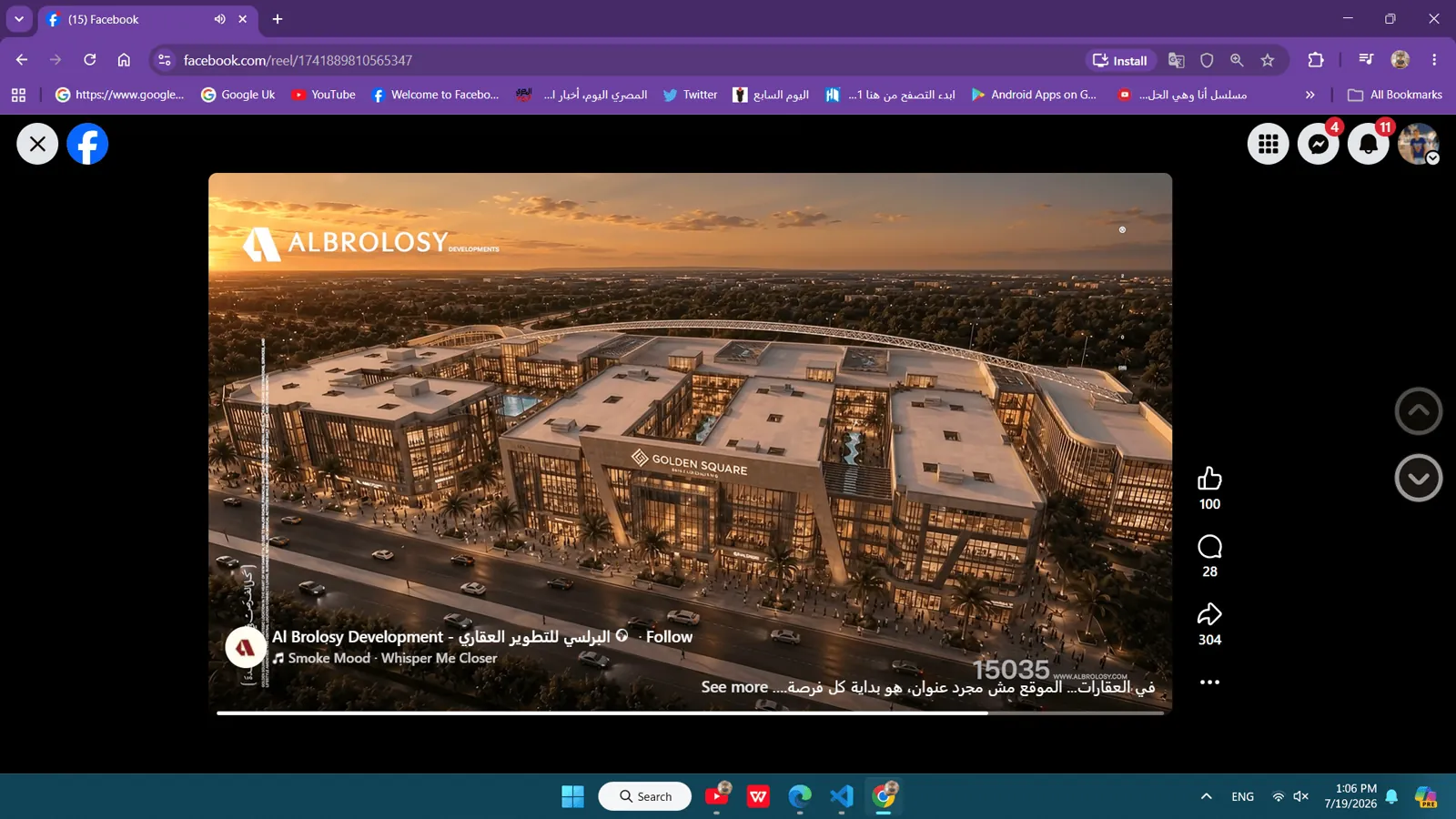Open Visual Studio Code from taskbar

[x=842, y=796]
